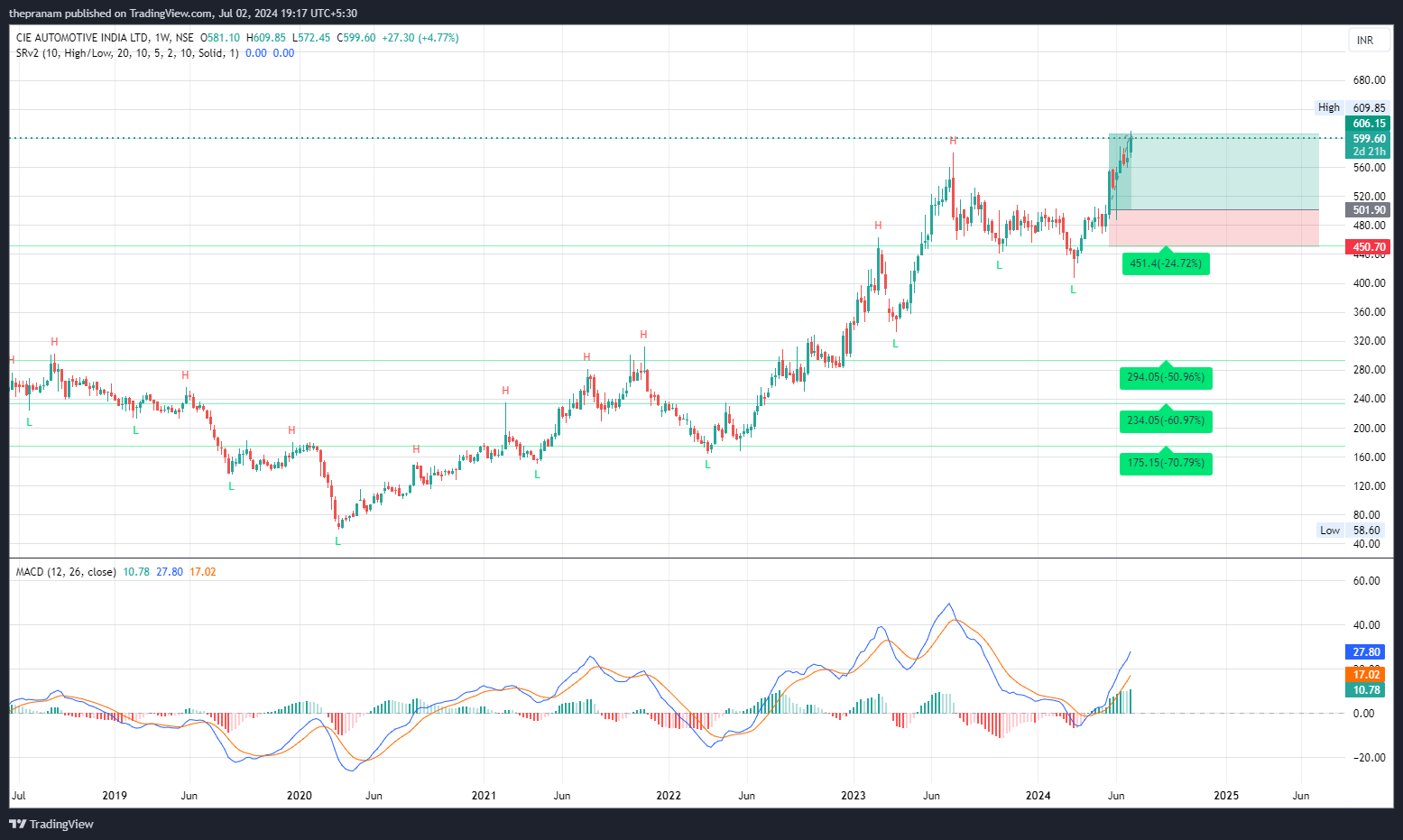Click the 2020 label on time axis
The height and width of the screenshot is (840, 1403).
point(299,796)
